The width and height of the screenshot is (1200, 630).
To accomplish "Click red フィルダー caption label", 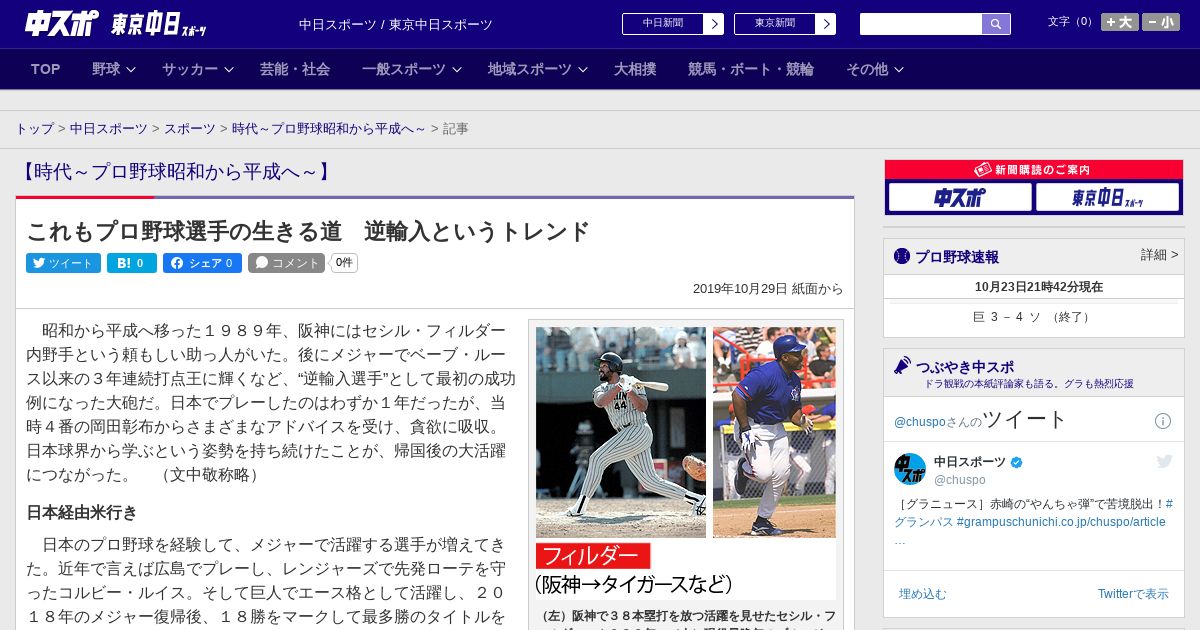I will tap(593, 556).
